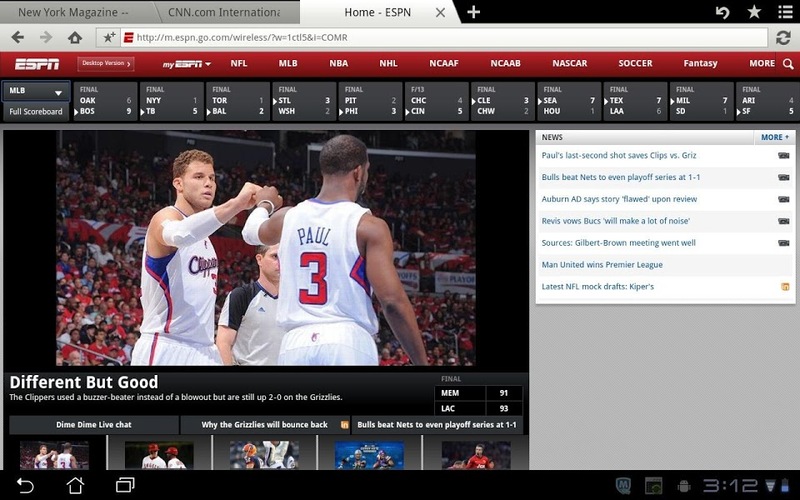Open the NHL section

coord(388,63)
